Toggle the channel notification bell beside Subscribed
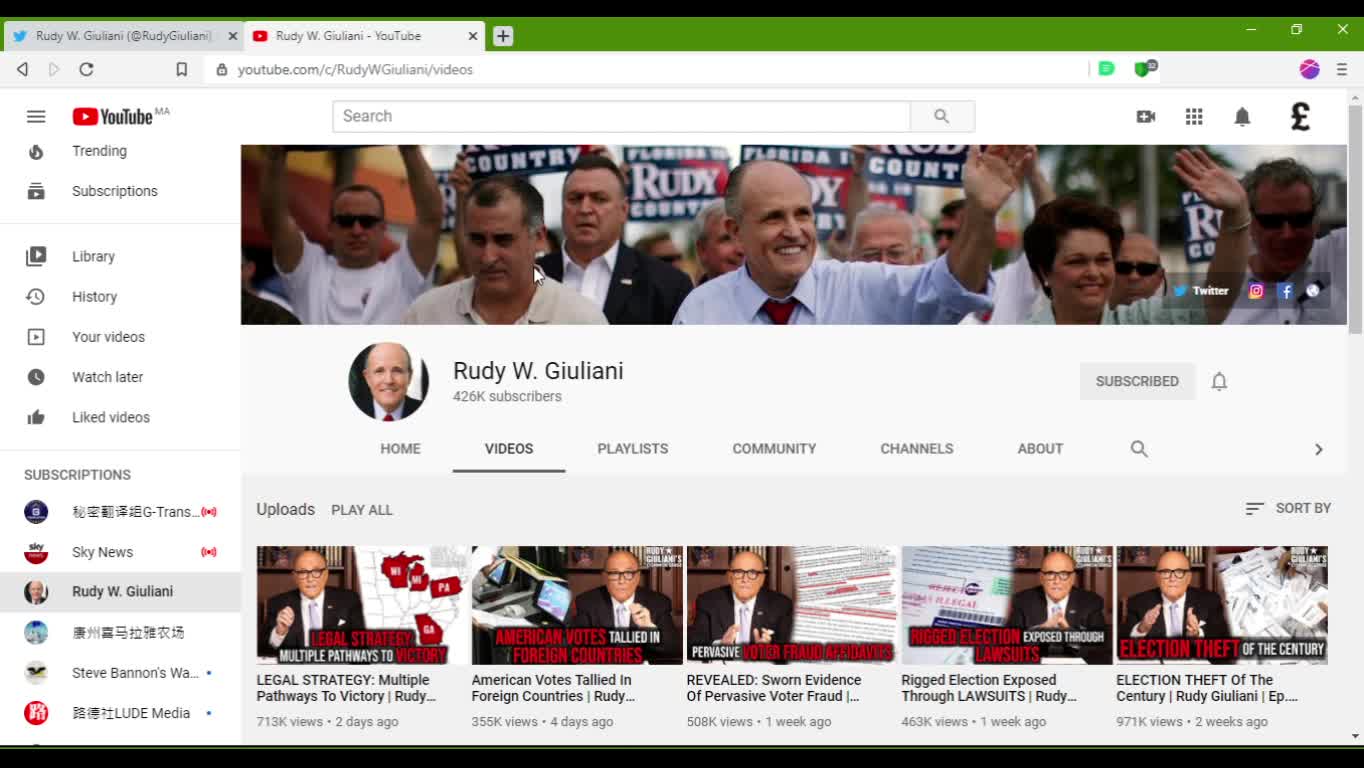Screen dimensions: 1364x768 pos(1219,381)
